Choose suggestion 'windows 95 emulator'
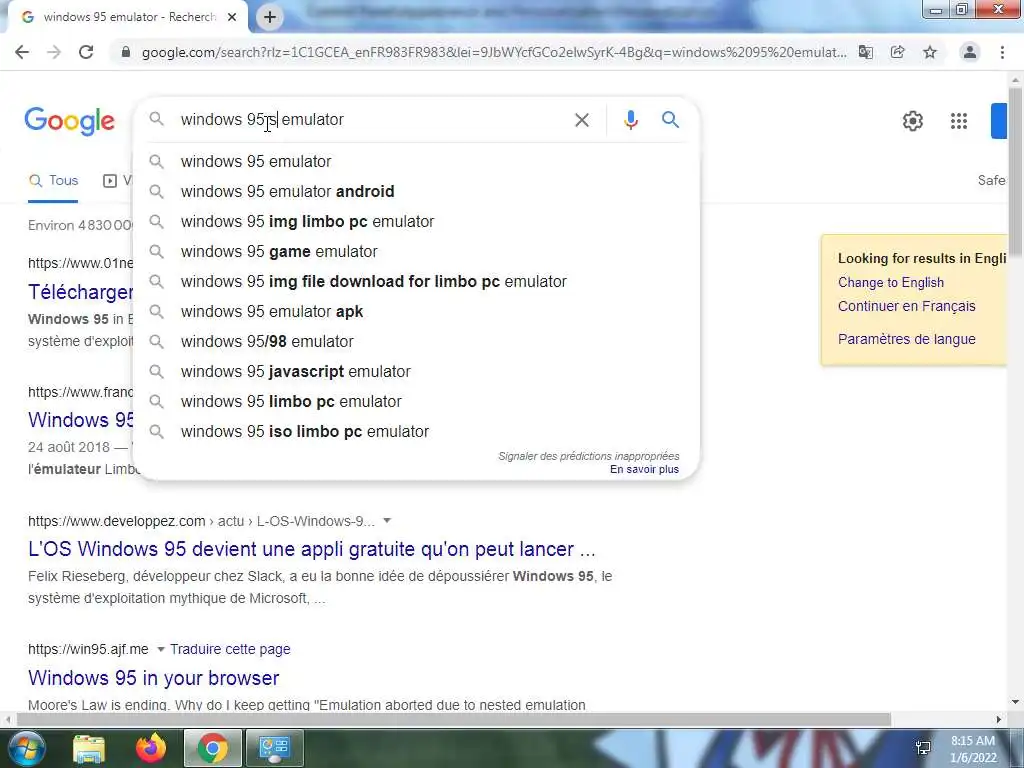Screen dimensions: 1024x768 [415, 161]
